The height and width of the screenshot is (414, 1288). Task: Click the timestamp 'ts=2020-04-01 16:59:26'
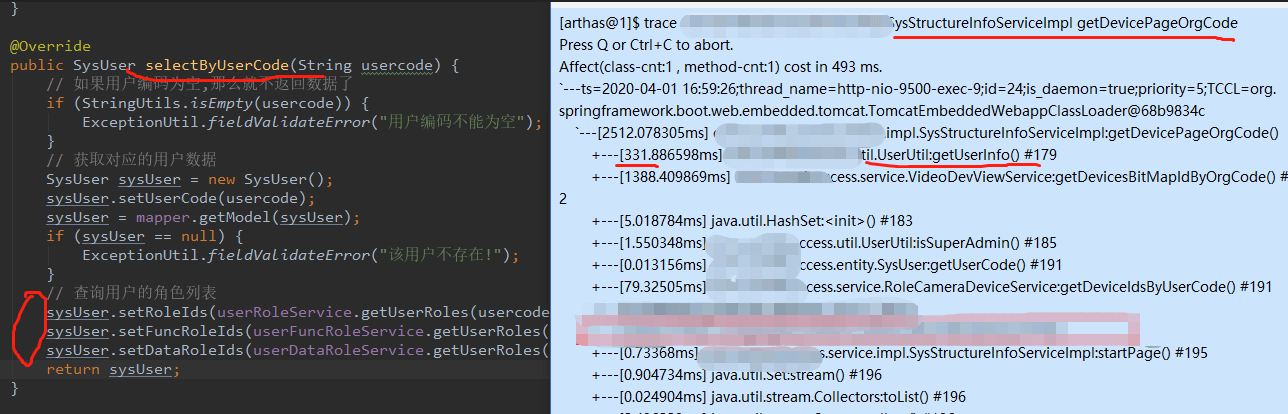point(657,89)
